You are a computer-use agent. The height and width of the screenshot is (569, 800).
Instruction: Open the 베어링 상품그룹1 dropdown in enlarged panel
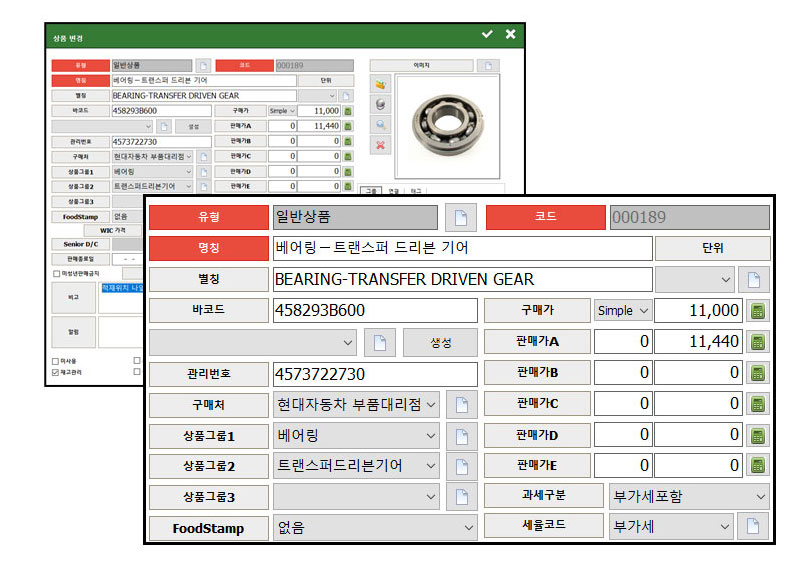356,436
